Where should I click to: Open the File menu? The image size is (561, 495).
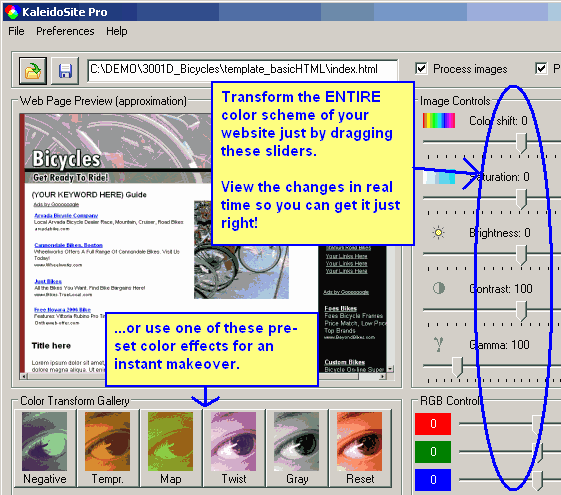pyautogui.click(x=16, y=31)
